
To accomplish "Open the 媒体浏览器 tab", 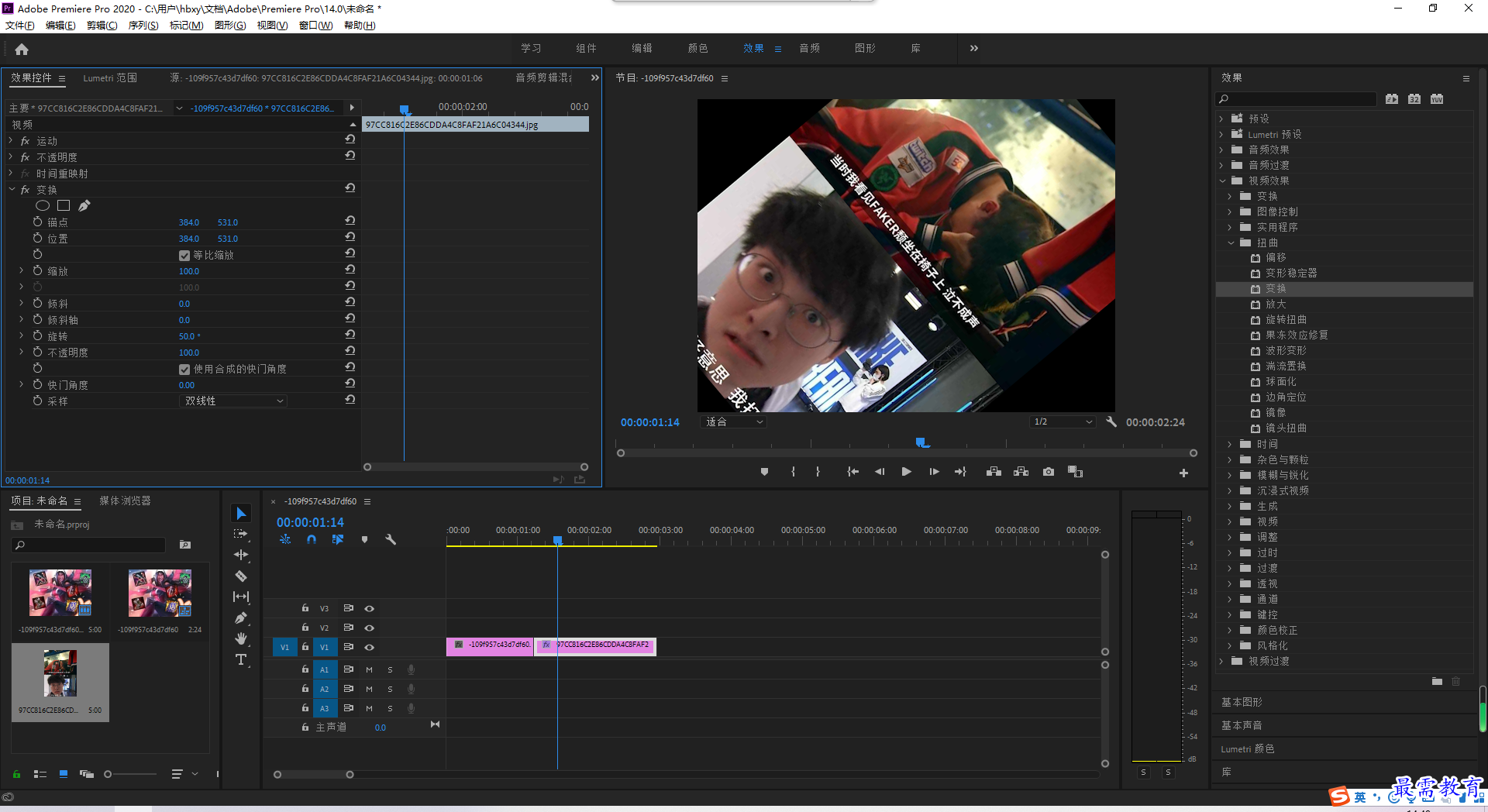I will click(x=125, y=501).
